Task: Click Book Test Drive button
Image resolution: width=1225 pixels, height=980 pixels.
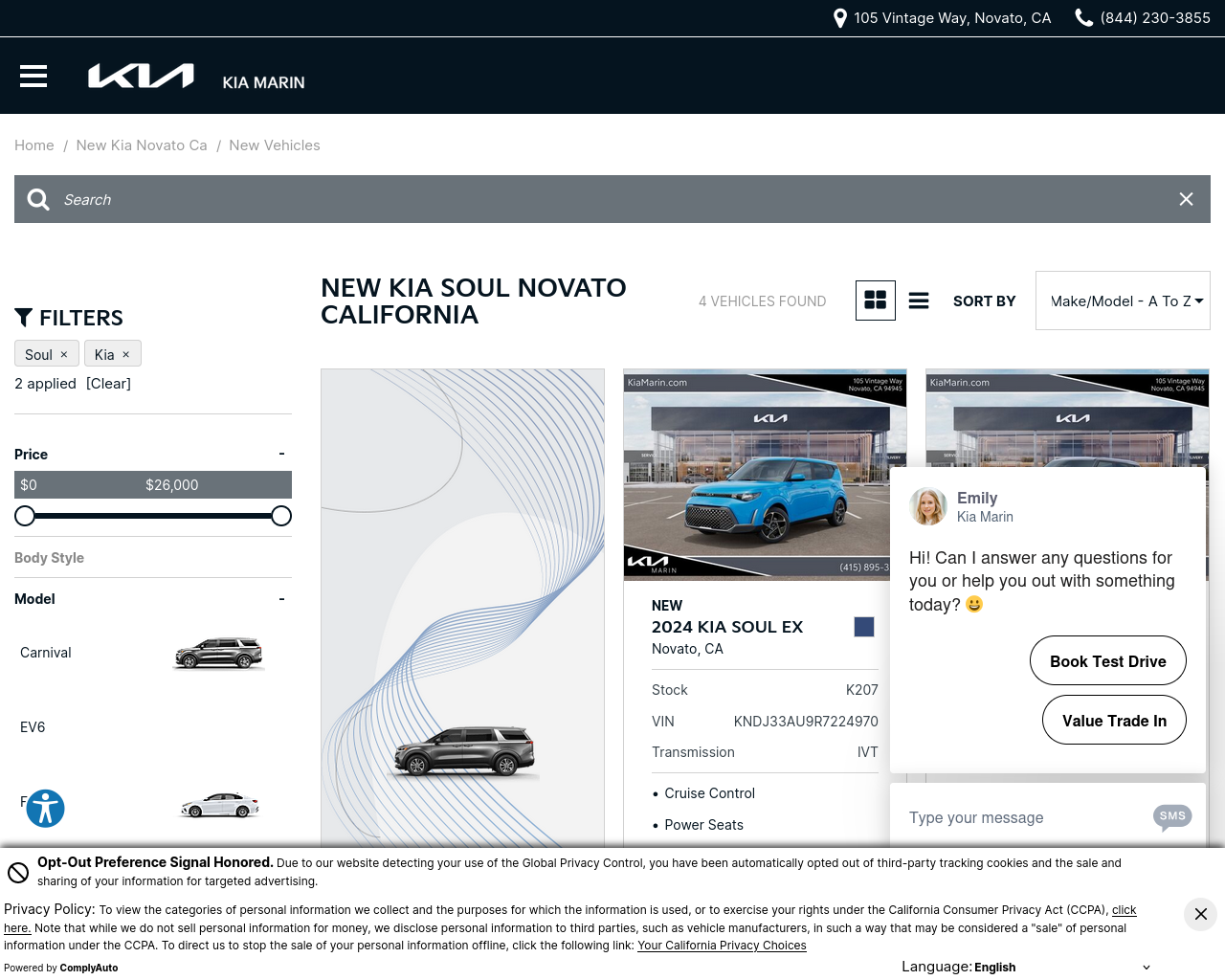Action: coord(1108,660)
